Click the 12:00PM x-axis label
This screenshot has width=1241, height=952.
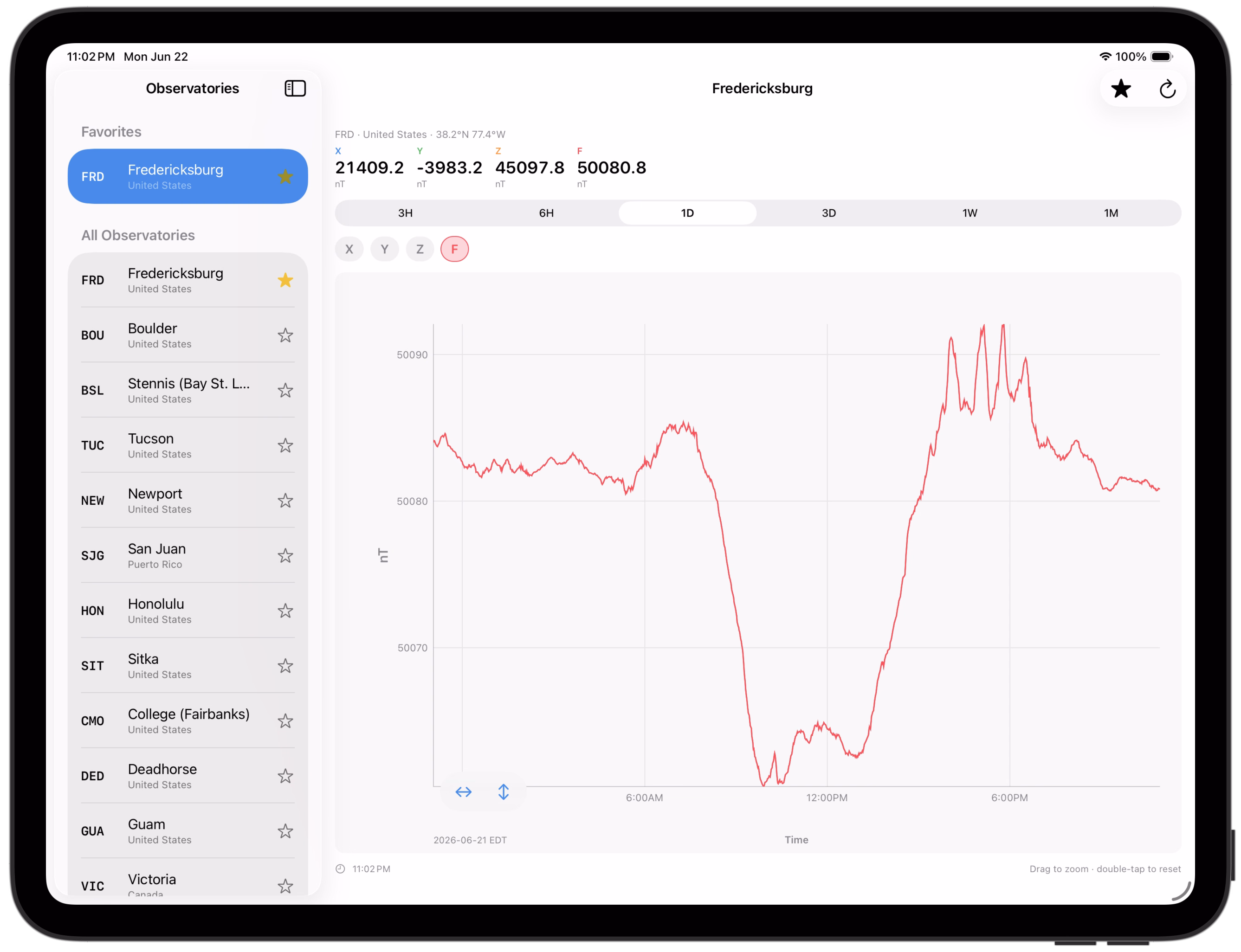pos(827,798)
